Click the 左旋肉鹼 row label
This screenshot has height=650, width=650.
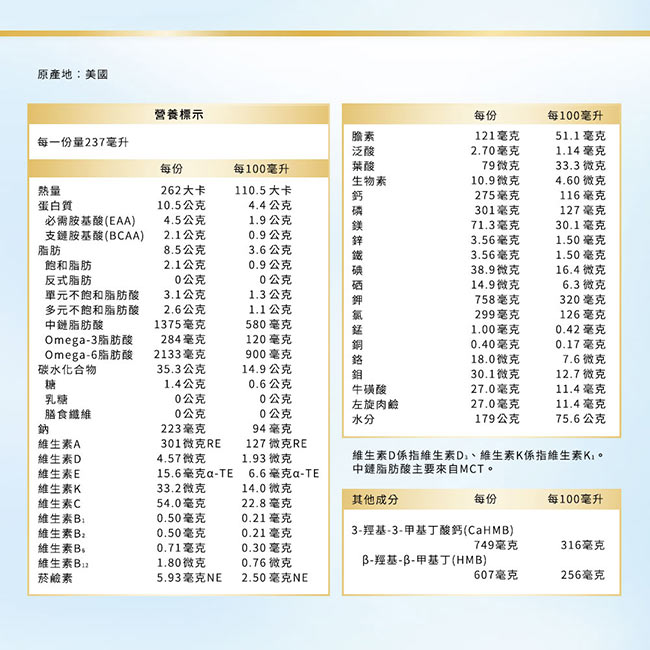pos(374,404)
